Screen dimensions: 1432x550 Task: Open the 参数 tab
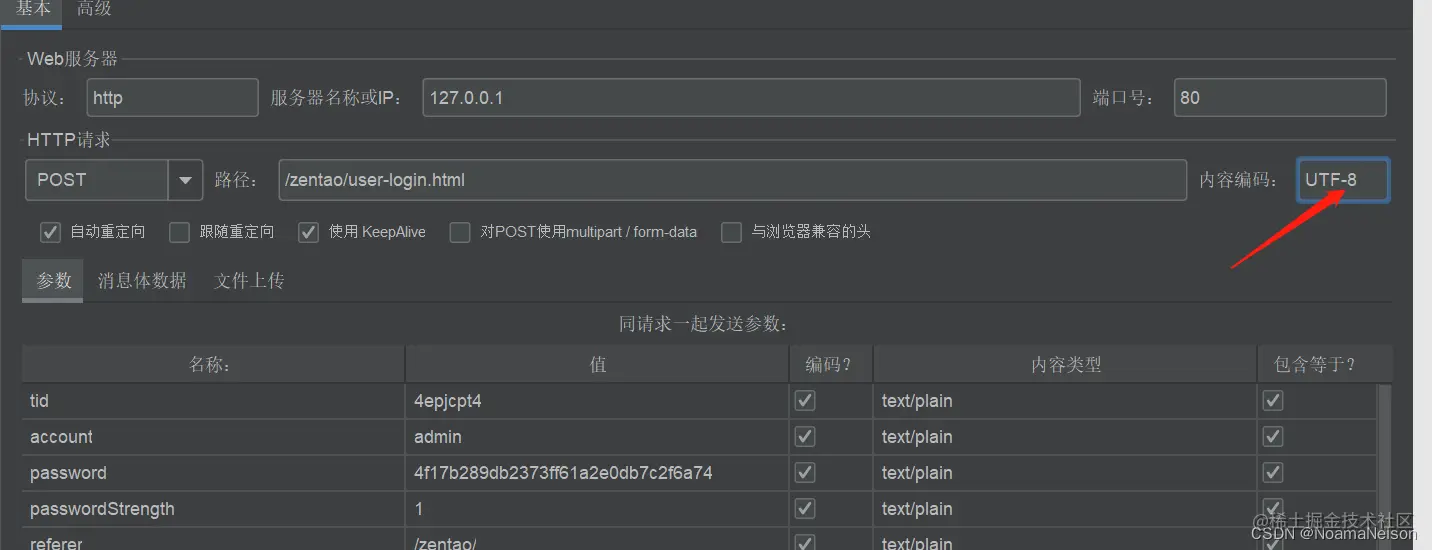54,281
